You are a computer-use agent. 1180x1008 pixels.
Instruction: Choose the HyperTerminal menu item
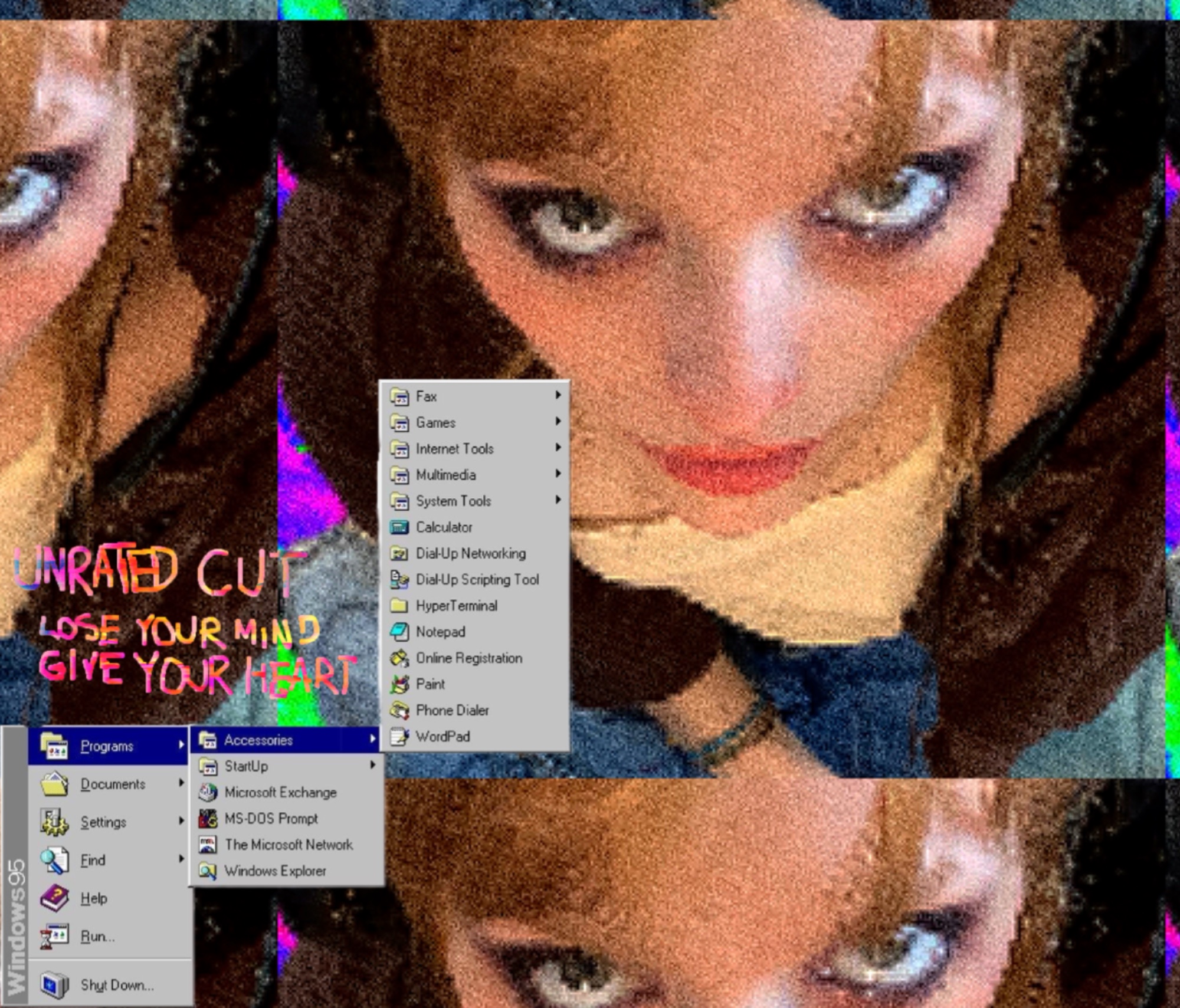point(456,606)
